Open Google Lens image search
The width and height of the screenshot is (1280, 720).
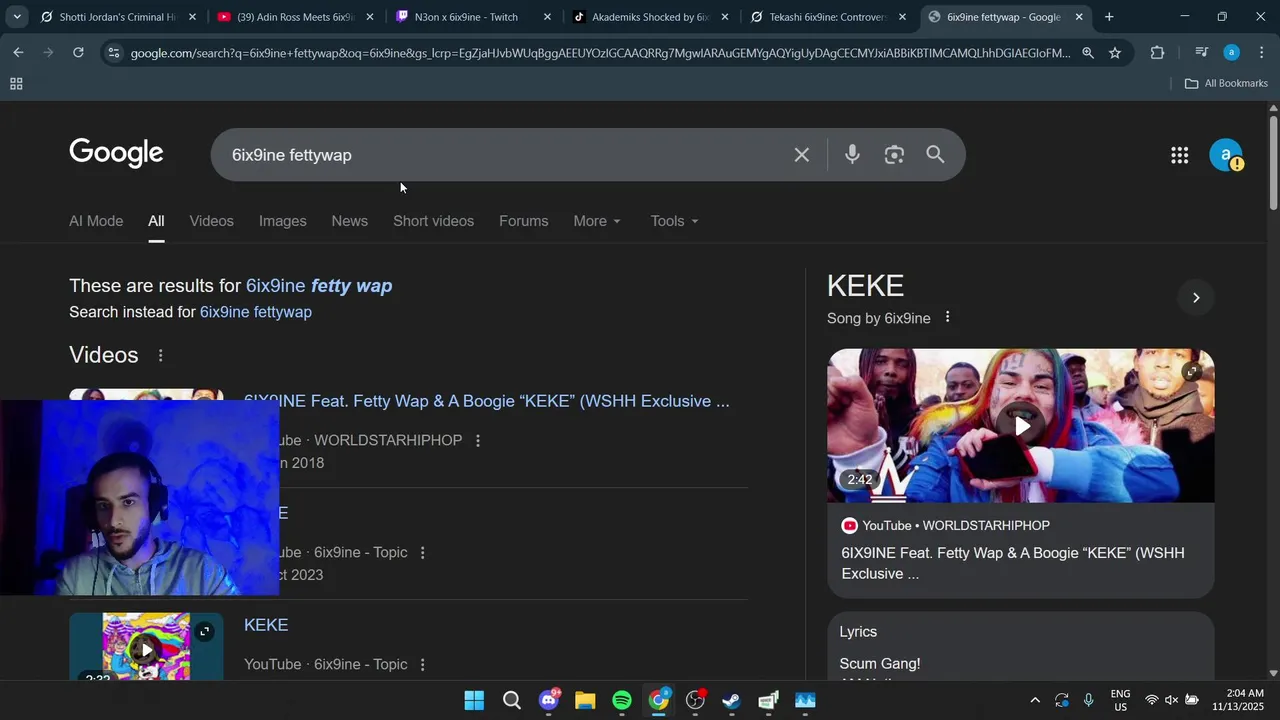[x=894, y=155]
